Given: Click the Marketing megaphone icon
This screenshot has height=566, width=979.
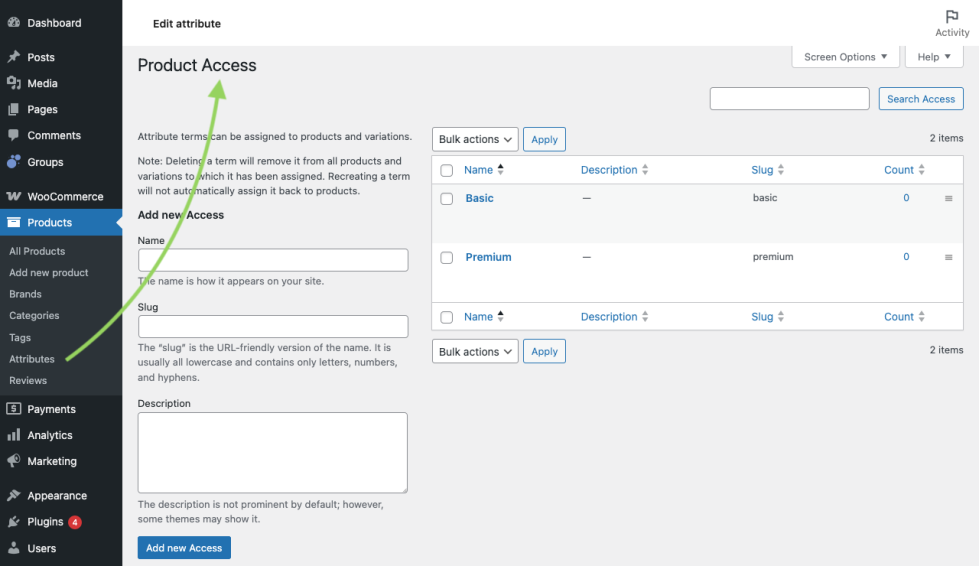Looking at the screenshot, I should click(x=14, y=461).
